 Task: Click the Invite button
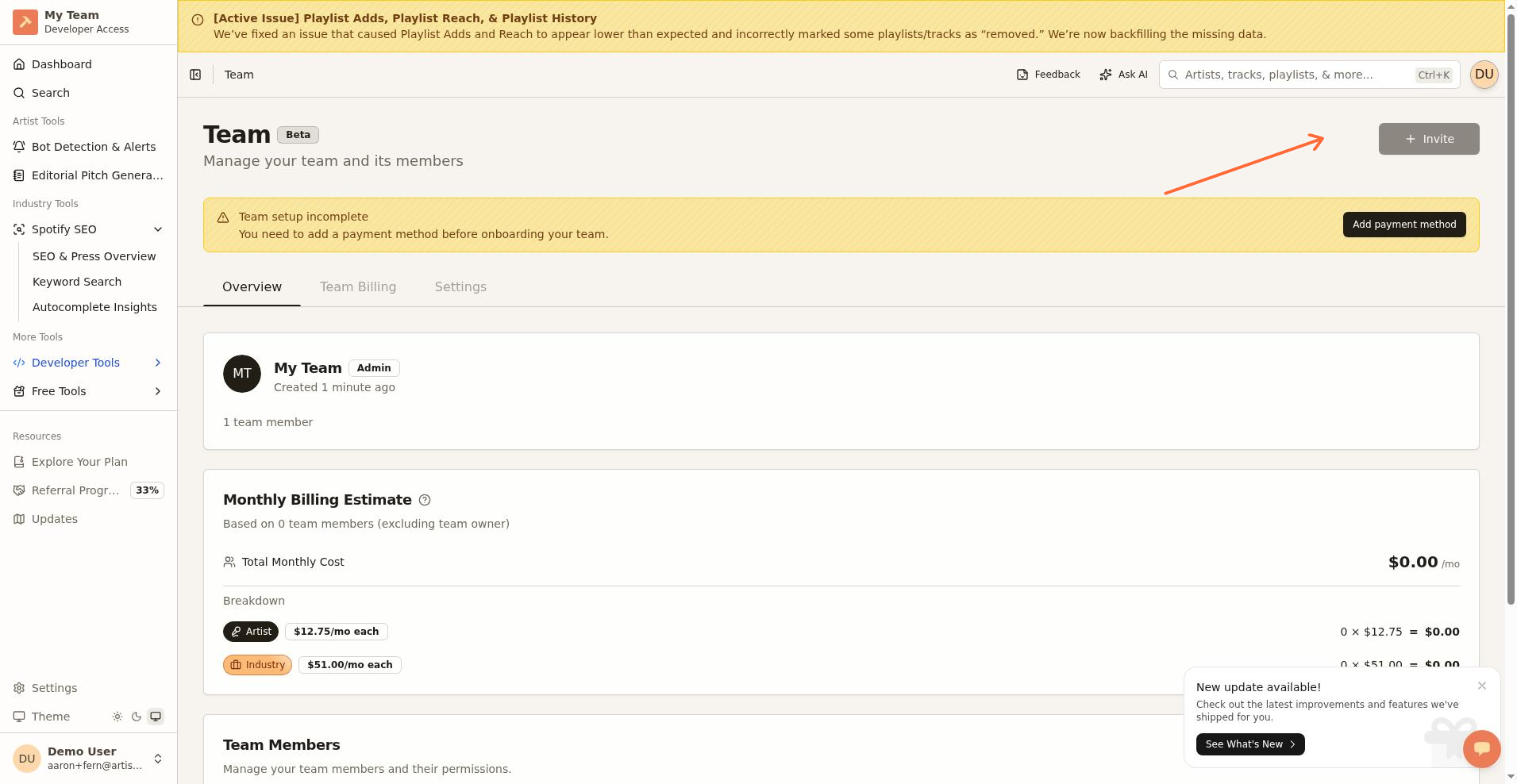click(1429, 139)
